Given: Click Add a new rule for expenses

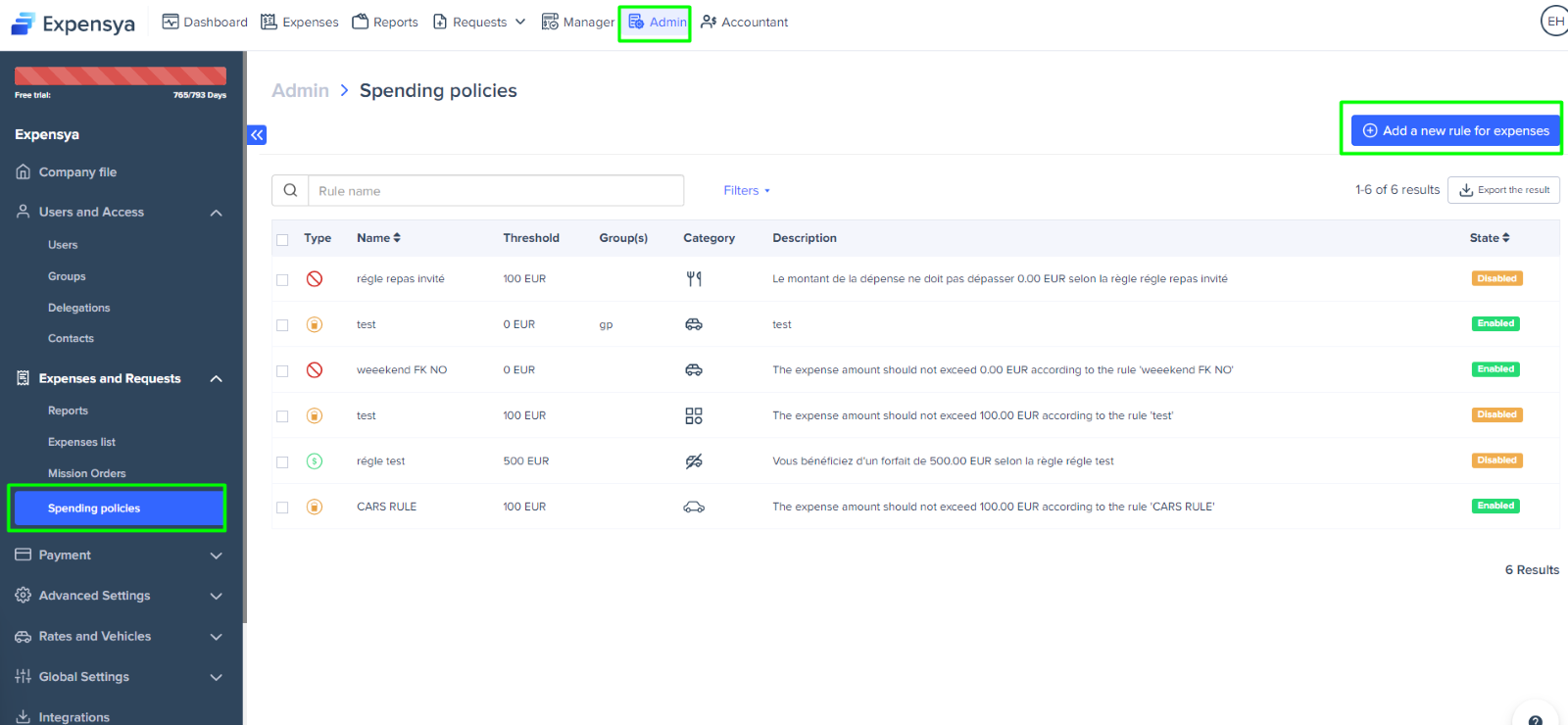Looking at the screenshot, I should coord(1455,130).
